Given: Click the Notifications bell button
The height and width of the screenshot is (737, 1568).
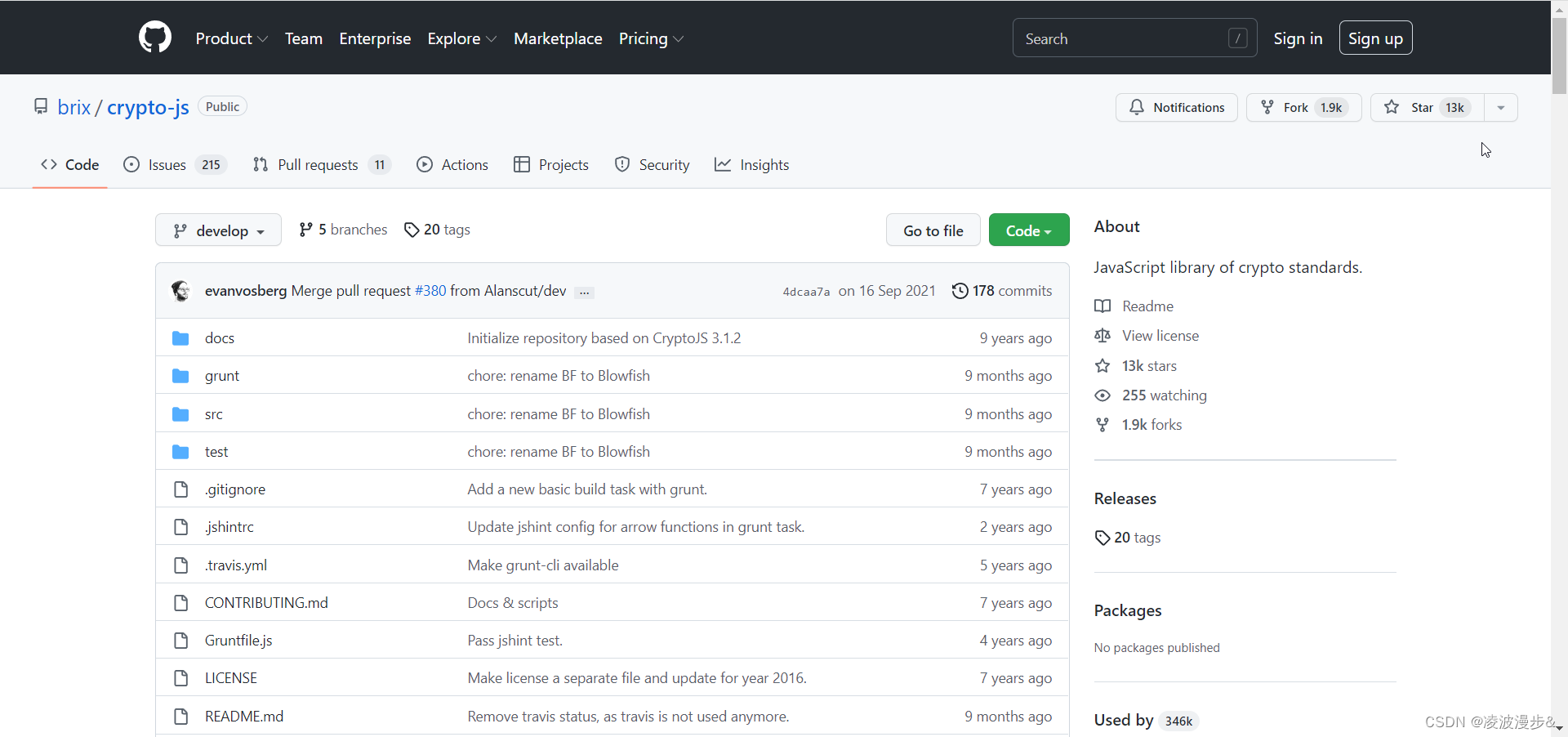Looking at the screenshot, I should 1176,108.
